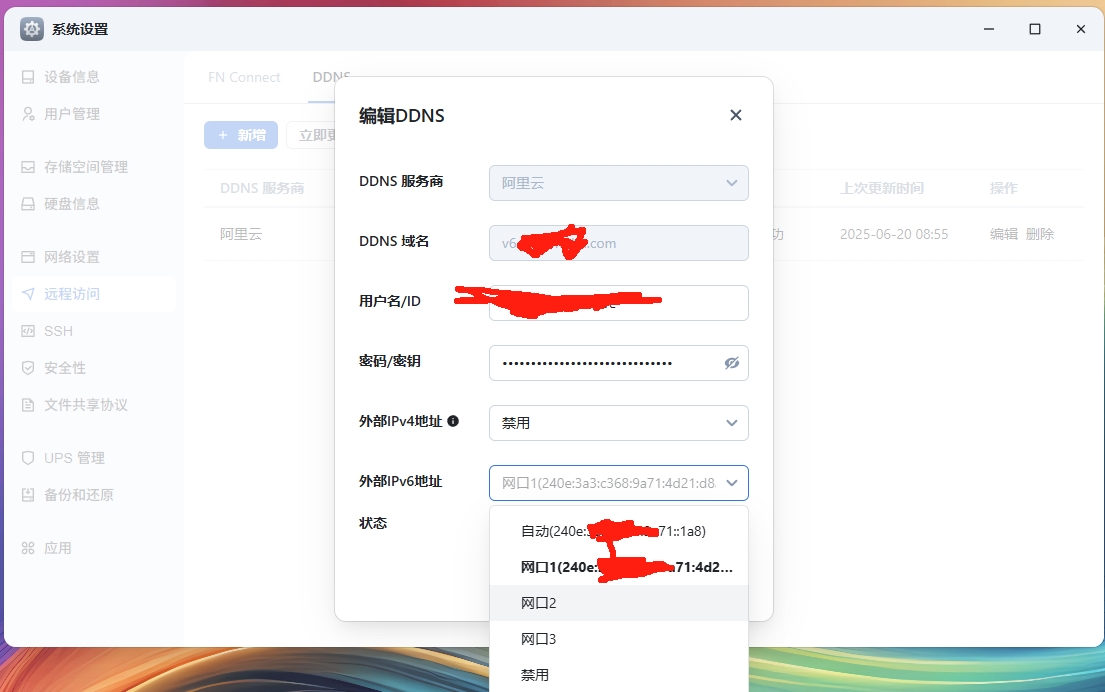Viewport: 1105px width, 692px height.
Task: Click the 备份和还原 icon
Action: pyautogui.click(x=28, y=495)
